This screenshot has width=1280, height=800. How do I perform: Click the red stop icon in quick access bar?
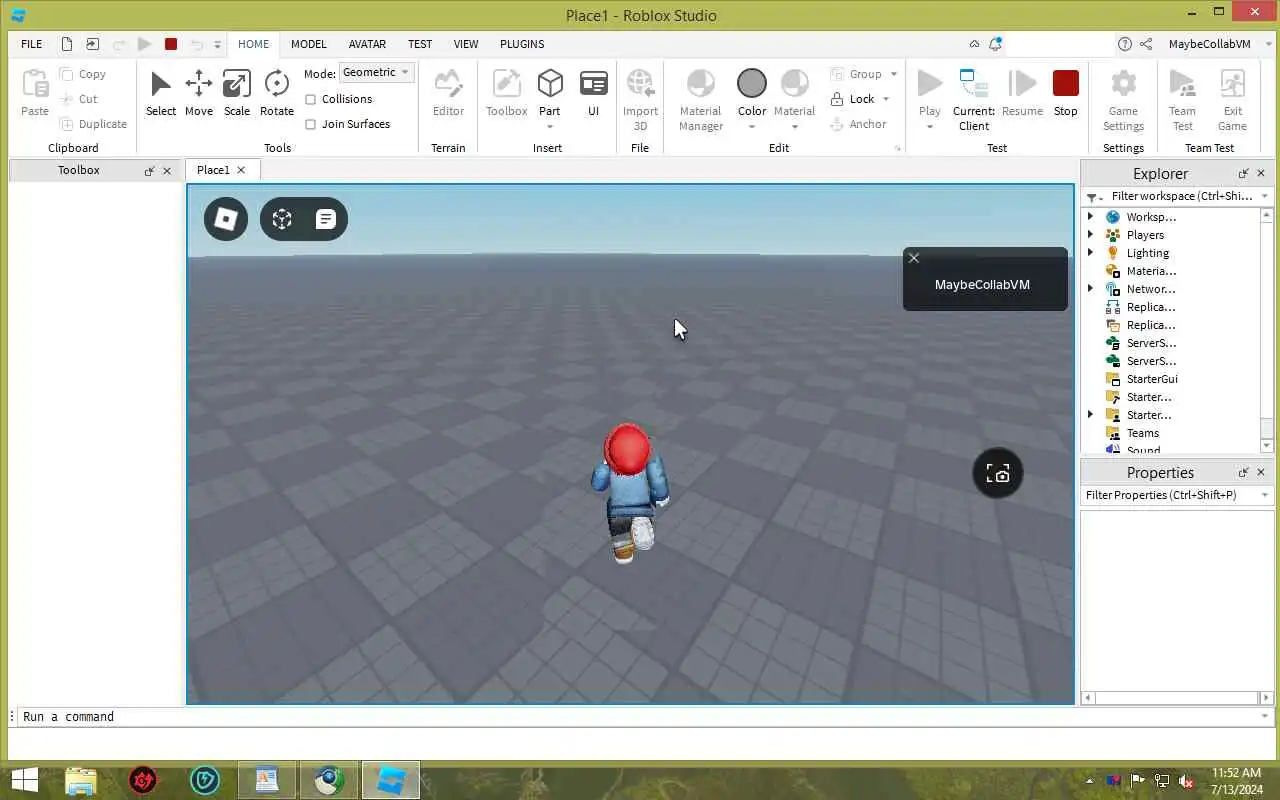pyautogui.click(x=171, y=44)
